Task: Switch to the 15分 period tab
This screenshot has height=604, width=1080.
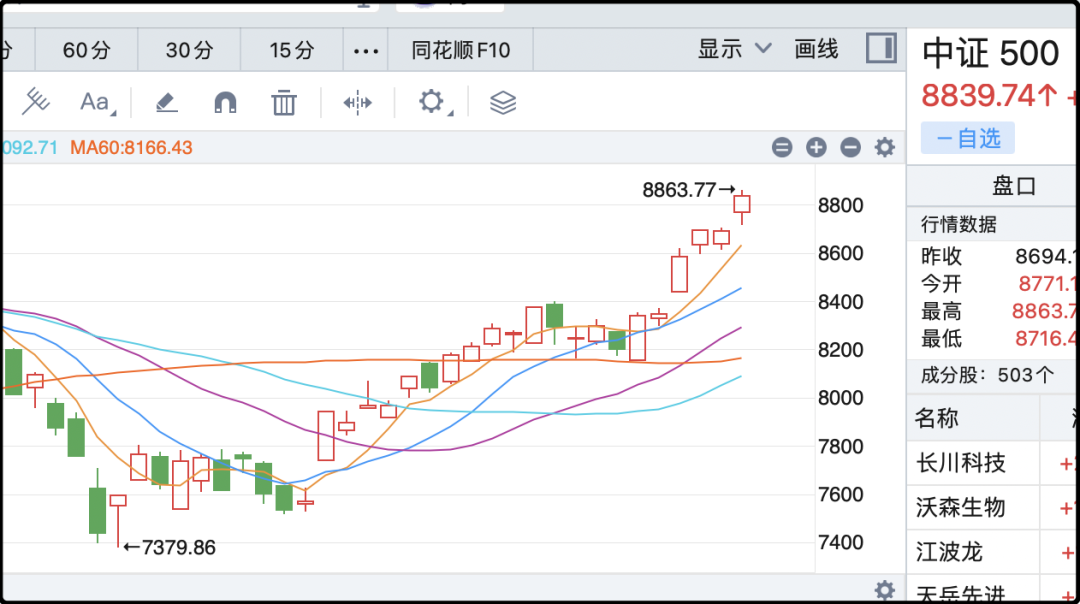Action: click(x=292, y=50)
